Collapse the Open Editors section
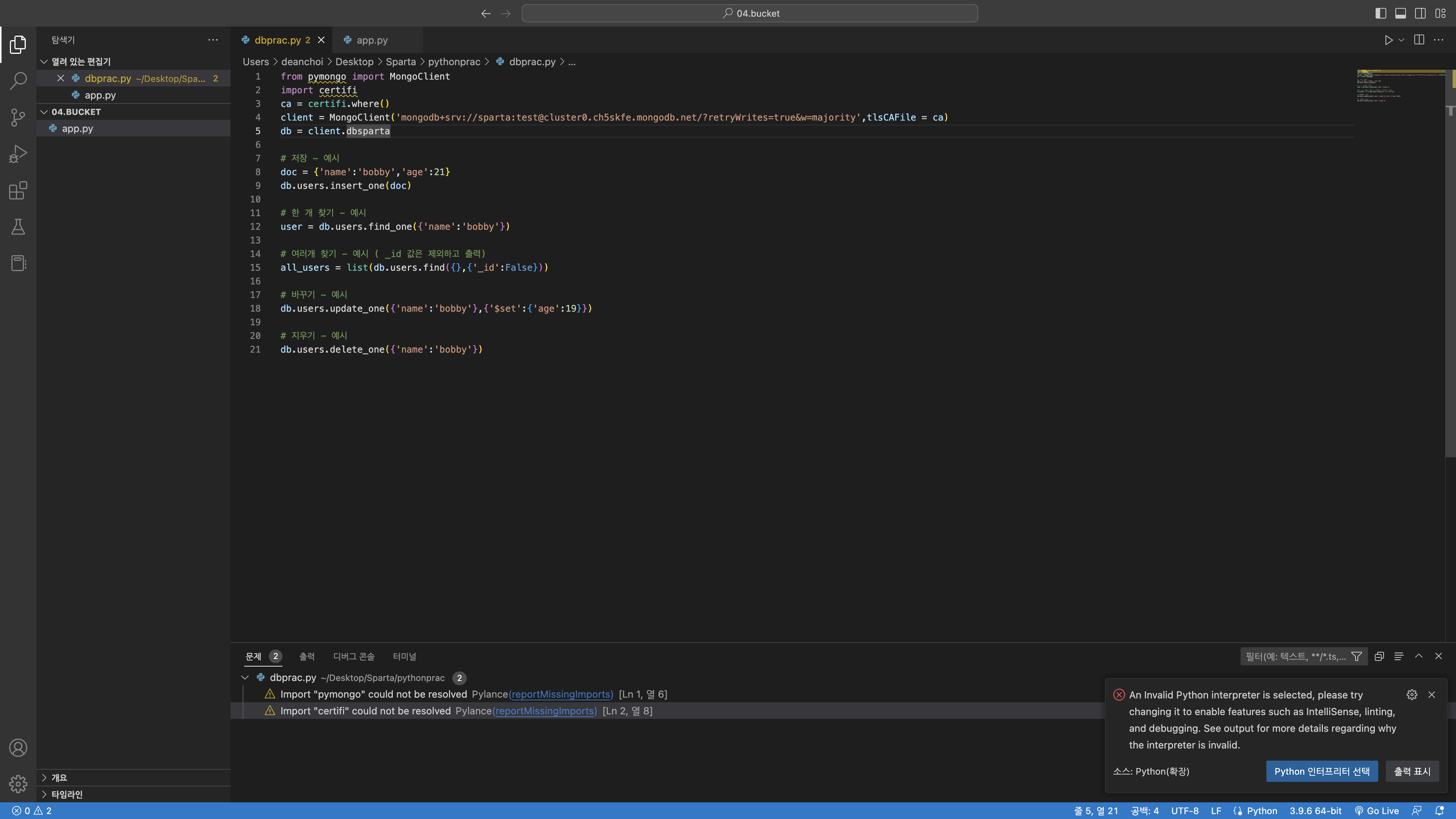Image resolution: width=1456 pixels, height=819 pixels. coord(133,61)
